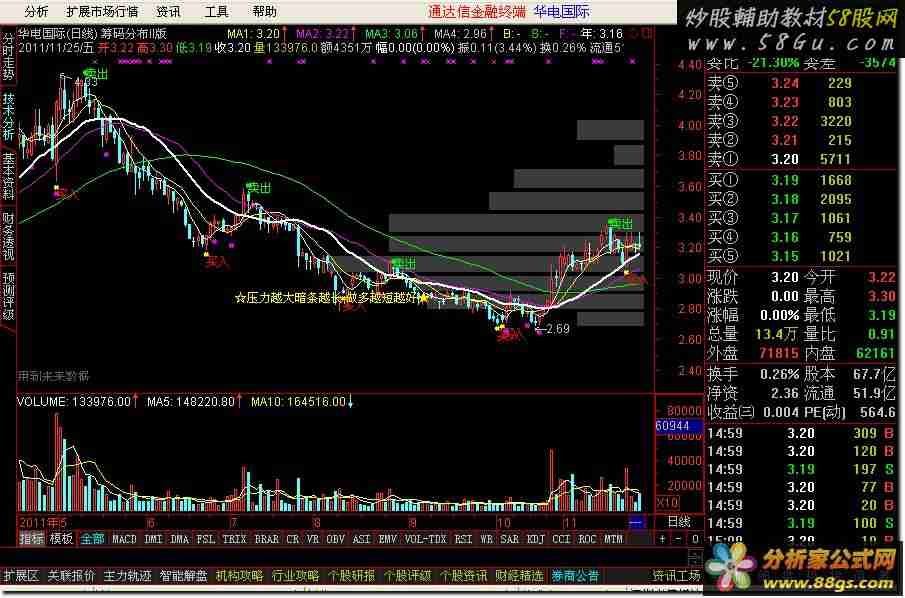Select the 指标 tab in indicator bar
The image size is (905, 598).
(x=31, y=539)
